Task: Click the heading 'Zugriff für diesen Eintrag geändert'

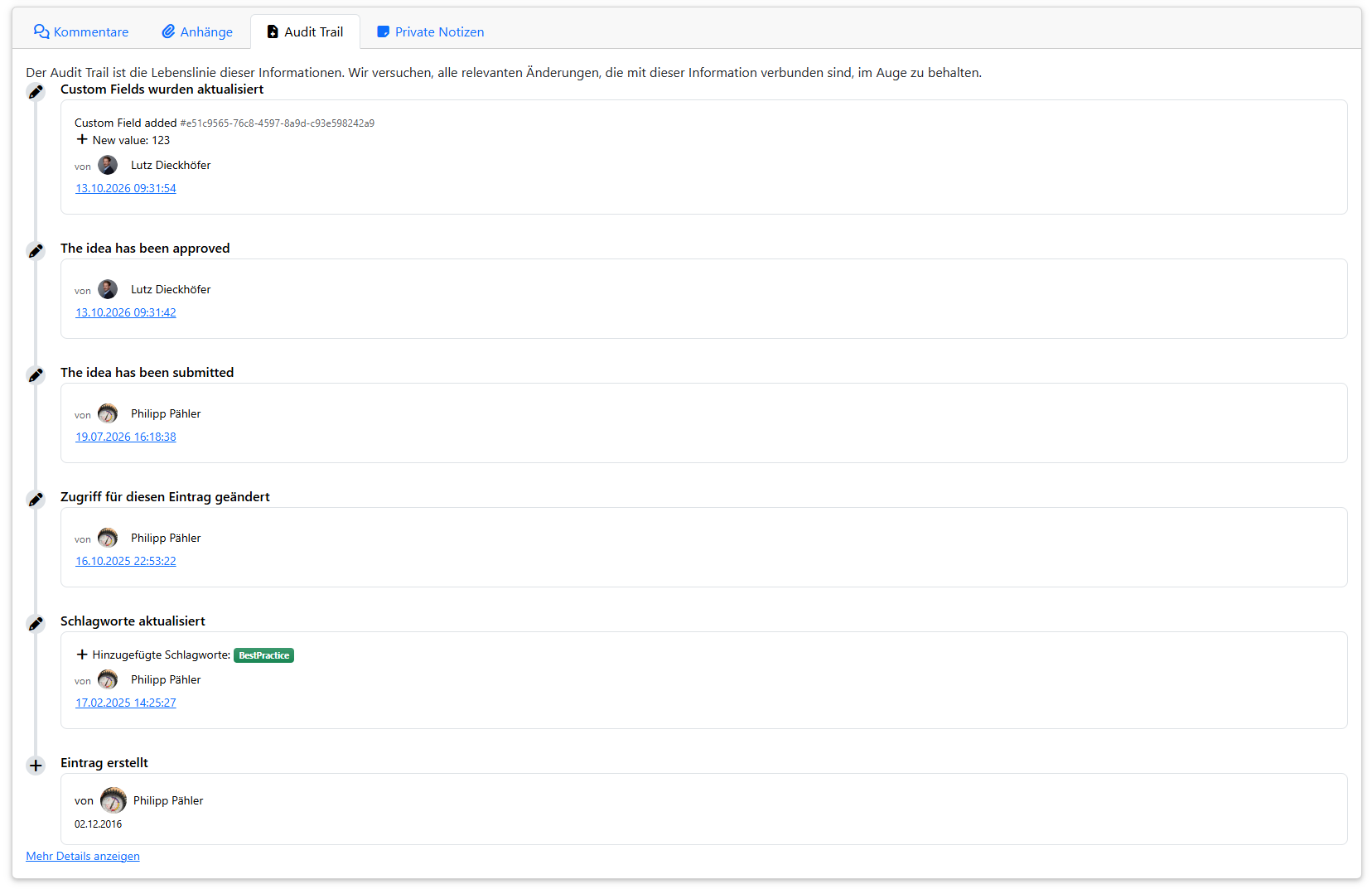Action: [165, 496]
